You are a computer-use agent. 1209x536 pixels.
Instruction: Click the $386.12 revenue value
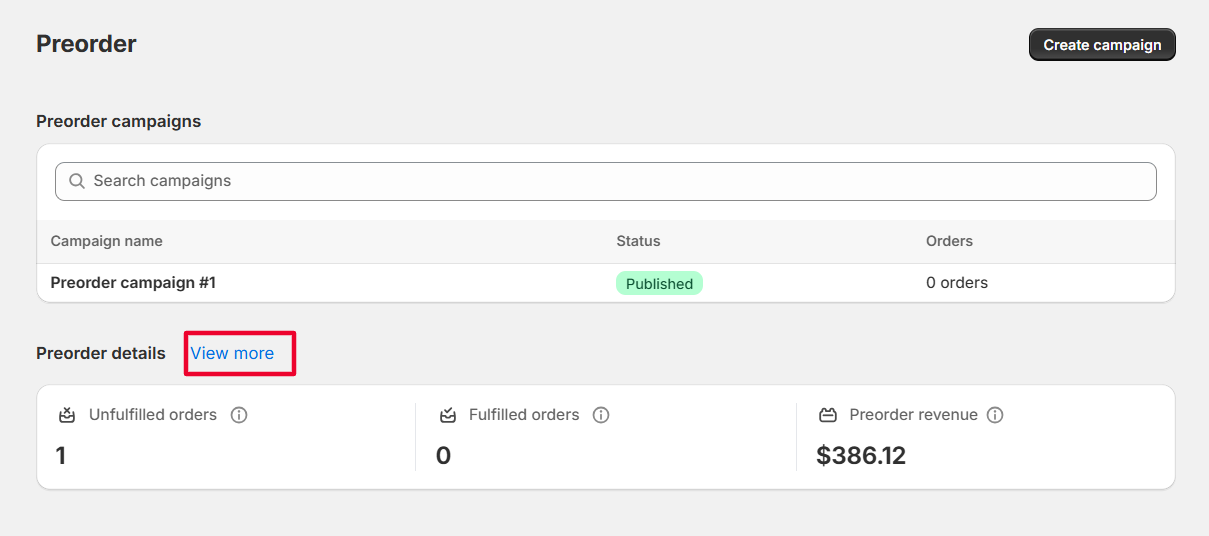tap(861, 456)
